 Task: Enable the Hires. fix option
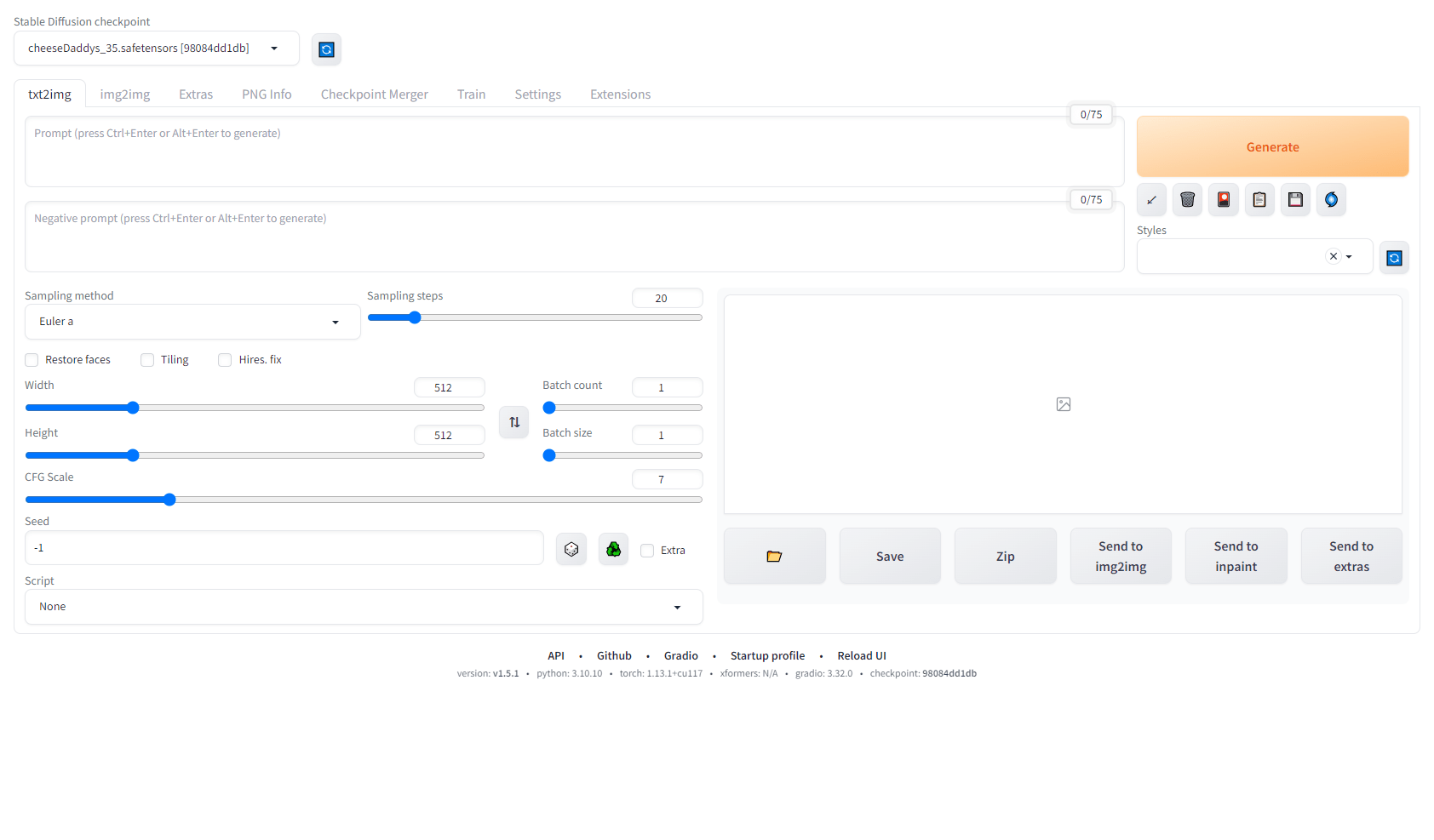[225, 360]
